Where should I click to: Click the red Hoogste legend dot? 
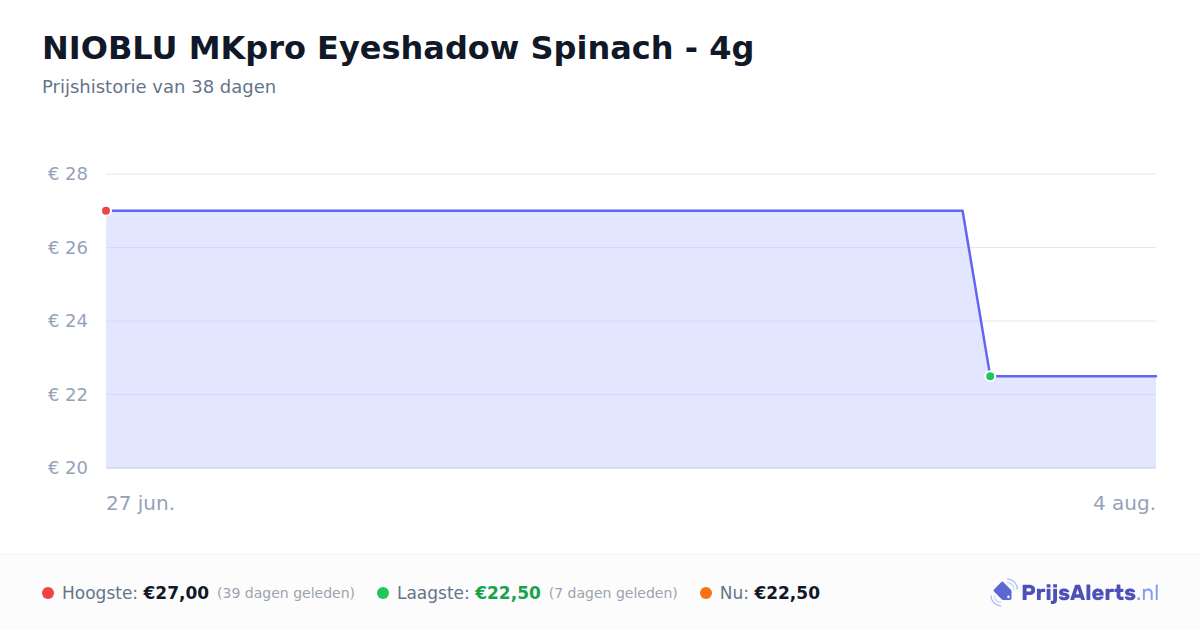click(48, 593)
